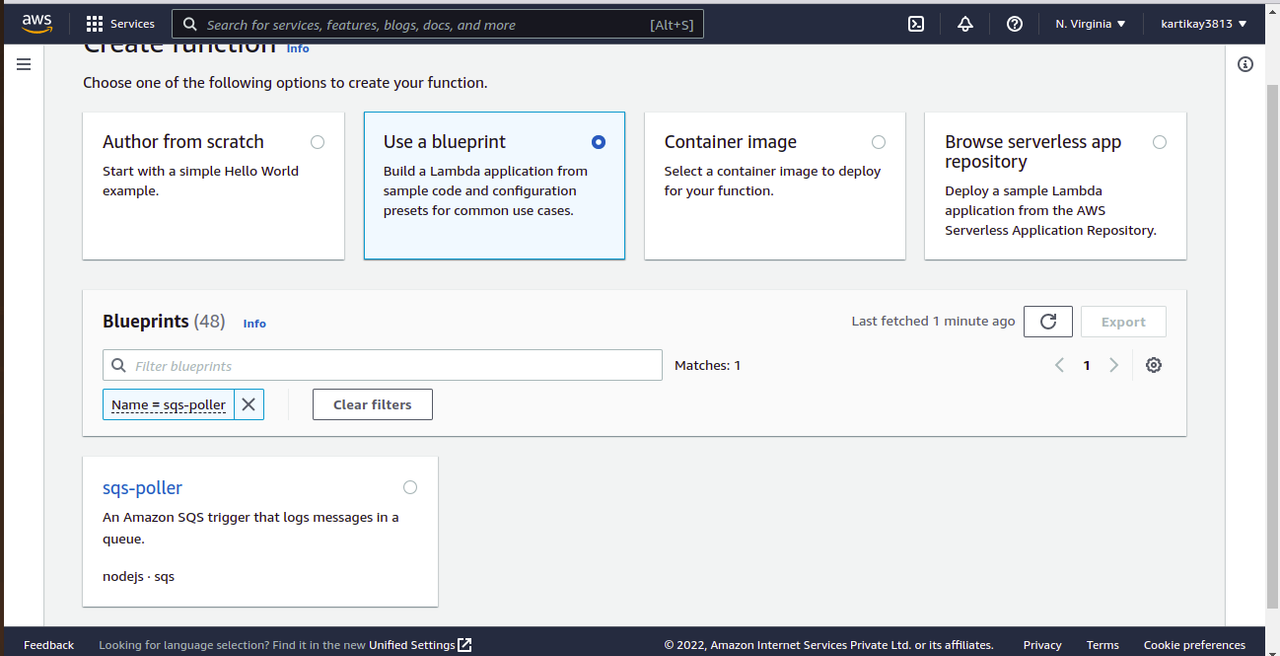Open the N. Virginia region dropdown
The height and width of the screenshot is (656, 1280).
(x=1090, y=24)
